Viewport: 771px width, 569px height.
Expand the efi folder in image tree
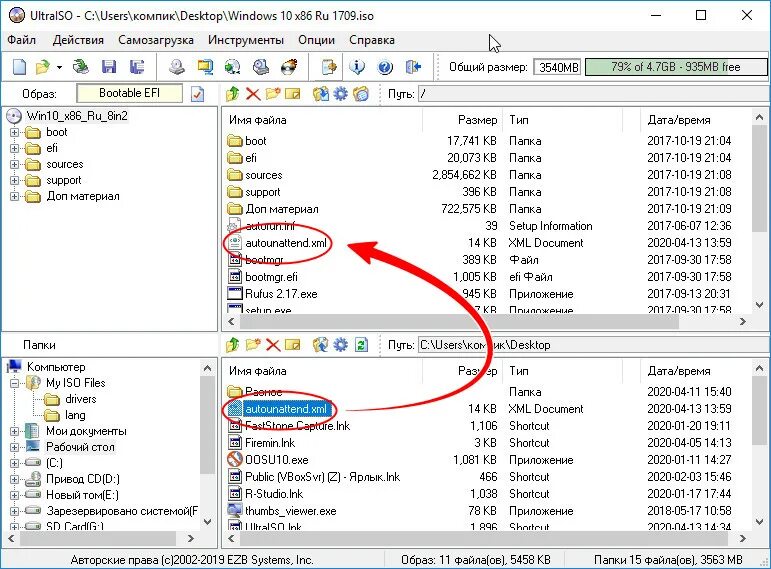click(14, 149)
